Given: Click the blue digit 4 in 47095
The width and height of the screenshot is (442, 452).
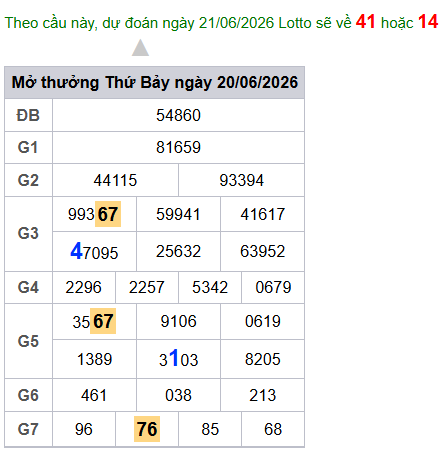Looking at the screenshot, I should (76, 251).
